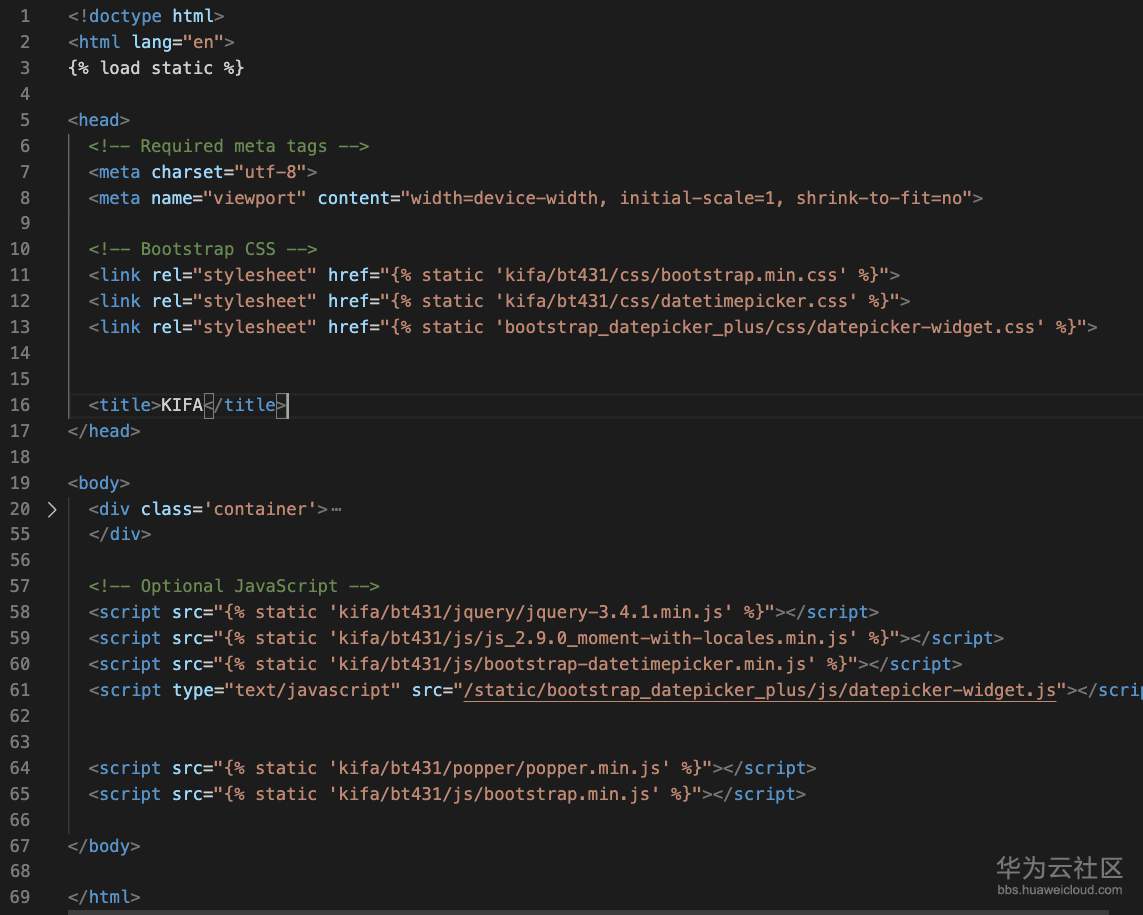
Task: Click line number 1 in the gutter
Action: point(25,17)
